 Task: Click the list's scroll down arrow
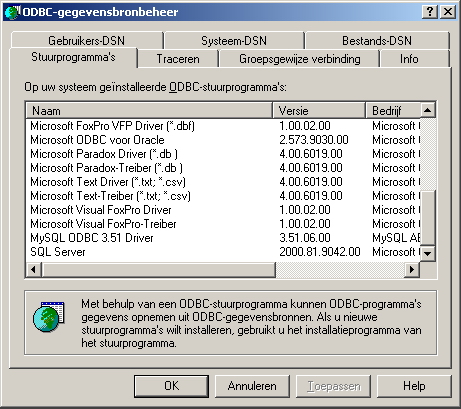tap(428, 254)
